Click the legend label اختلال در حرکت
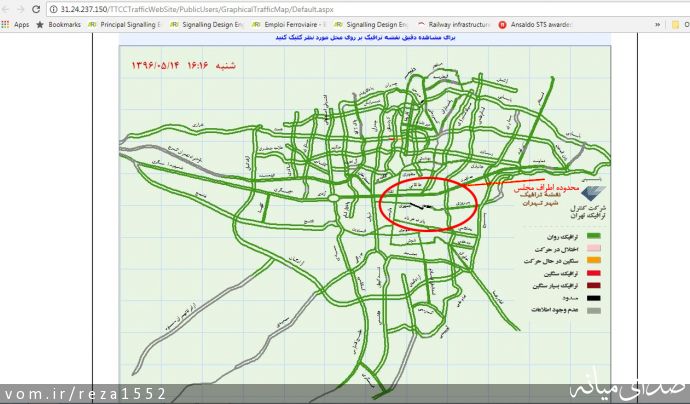Viewport: 690px width, 404px height. 556,249
